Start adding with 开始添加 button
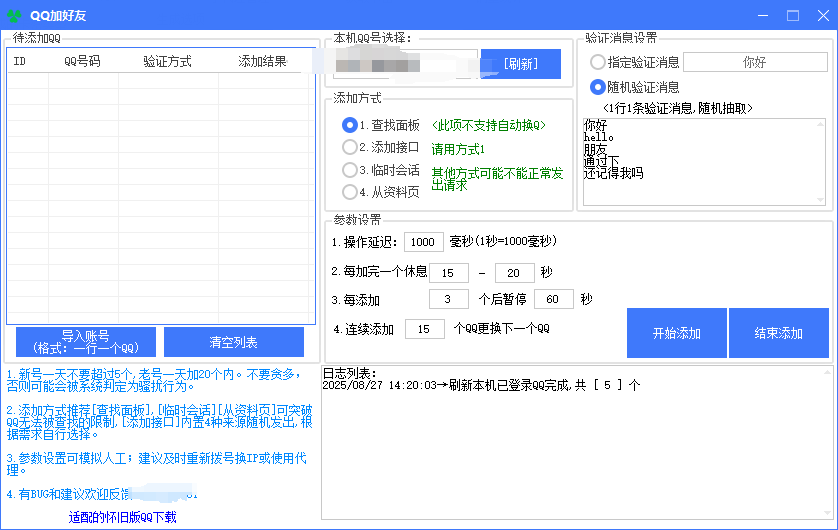 pos(676,333)
